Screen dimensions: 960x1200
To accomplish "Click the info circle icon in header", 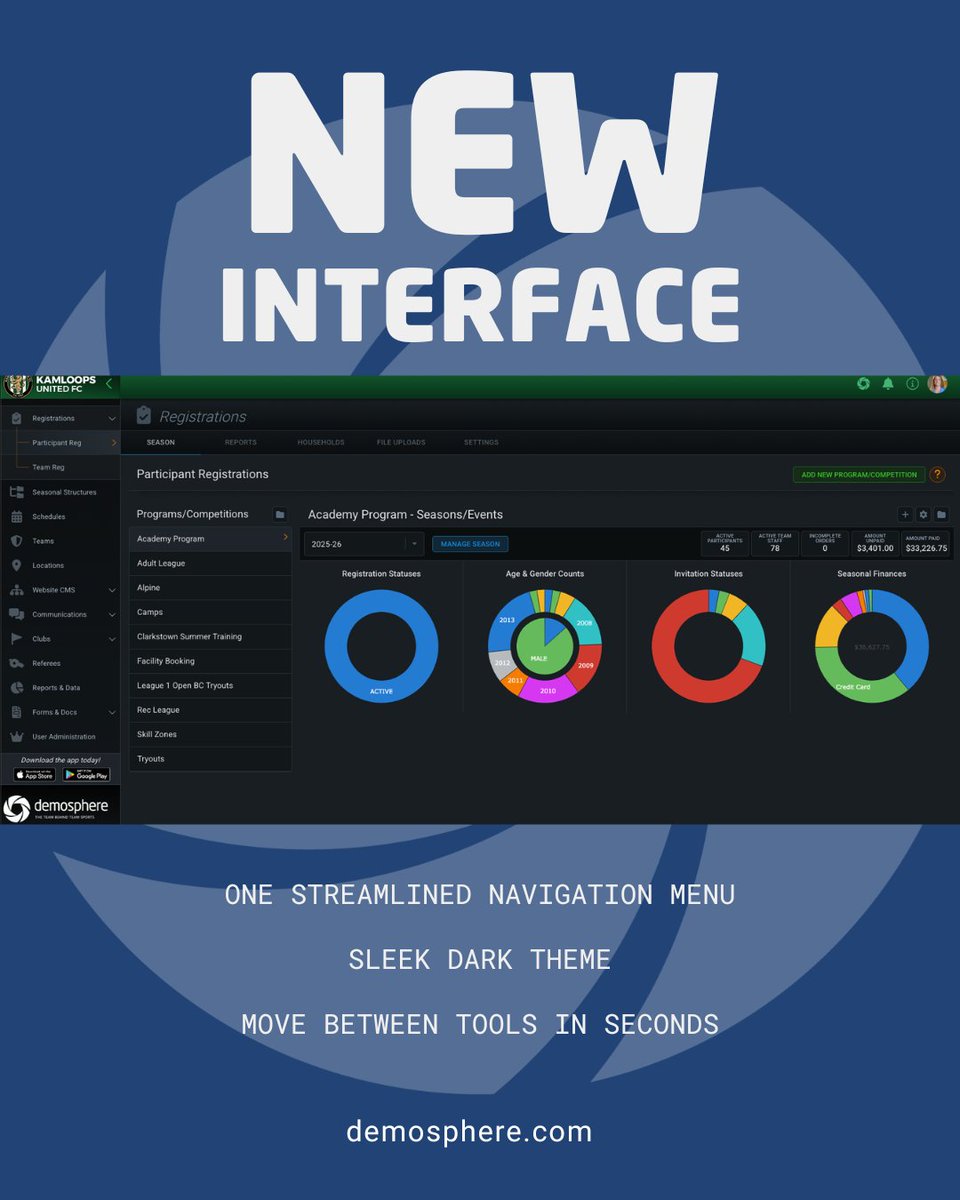I will [x=912, y=384].
